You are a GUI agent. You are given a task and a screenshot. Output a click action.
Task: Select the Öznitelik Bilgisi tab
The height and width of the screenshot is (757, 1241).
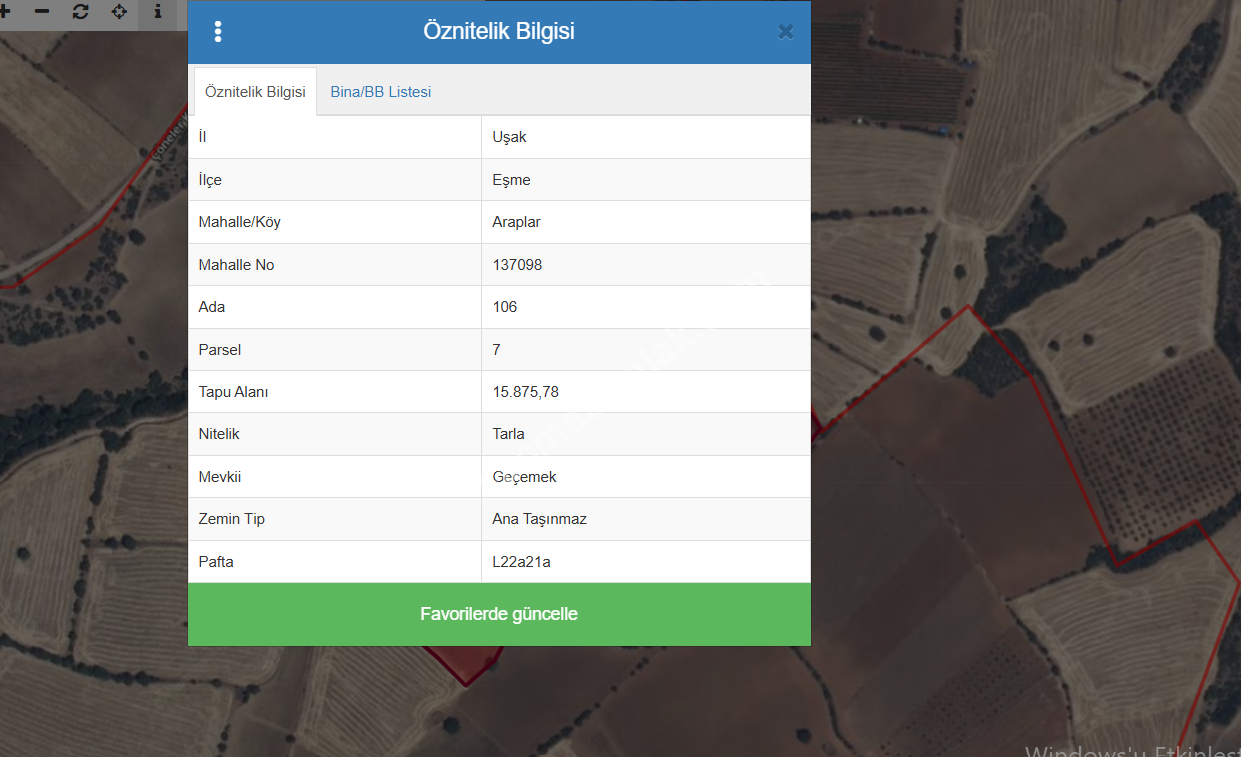click(255, 92)
